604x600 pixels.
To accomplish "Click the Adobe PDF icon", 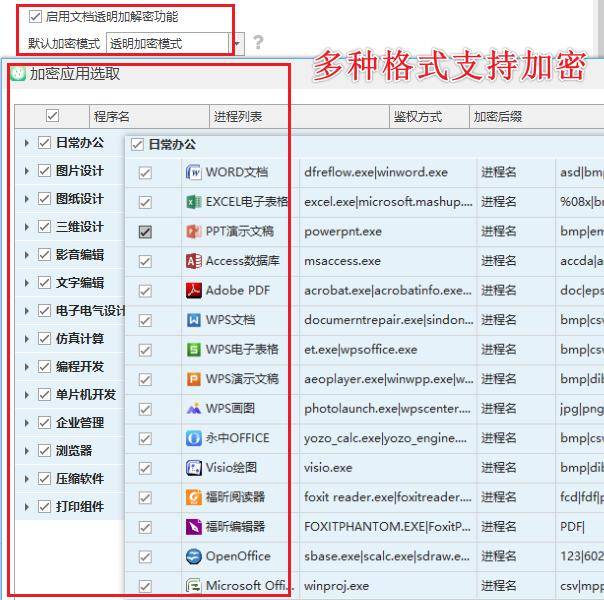I will [193, 290].
